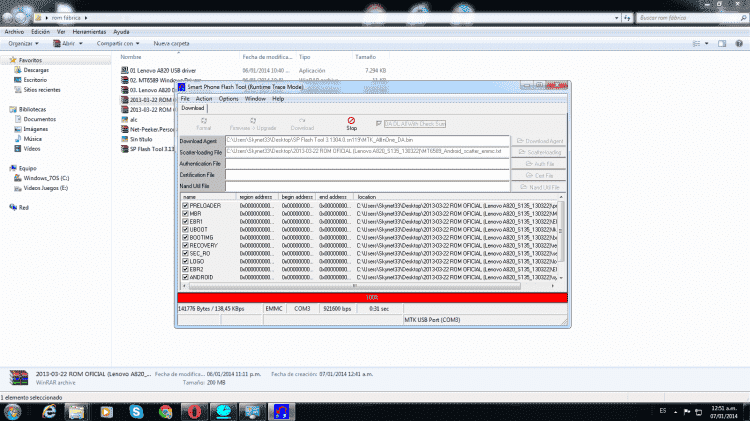Open the File menu in Flash Tool
The image size is (750, 421).
[185, 99]
